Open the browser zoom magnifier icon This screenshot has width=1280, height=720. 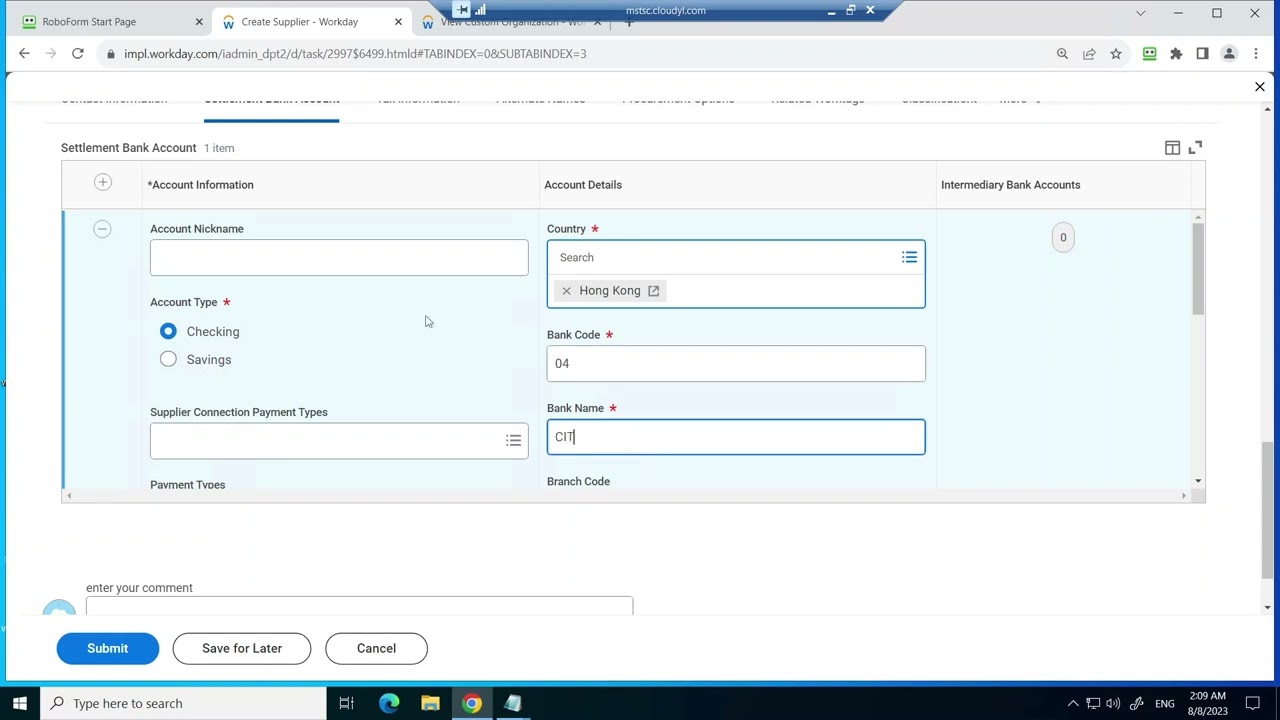click(1062, 54)
